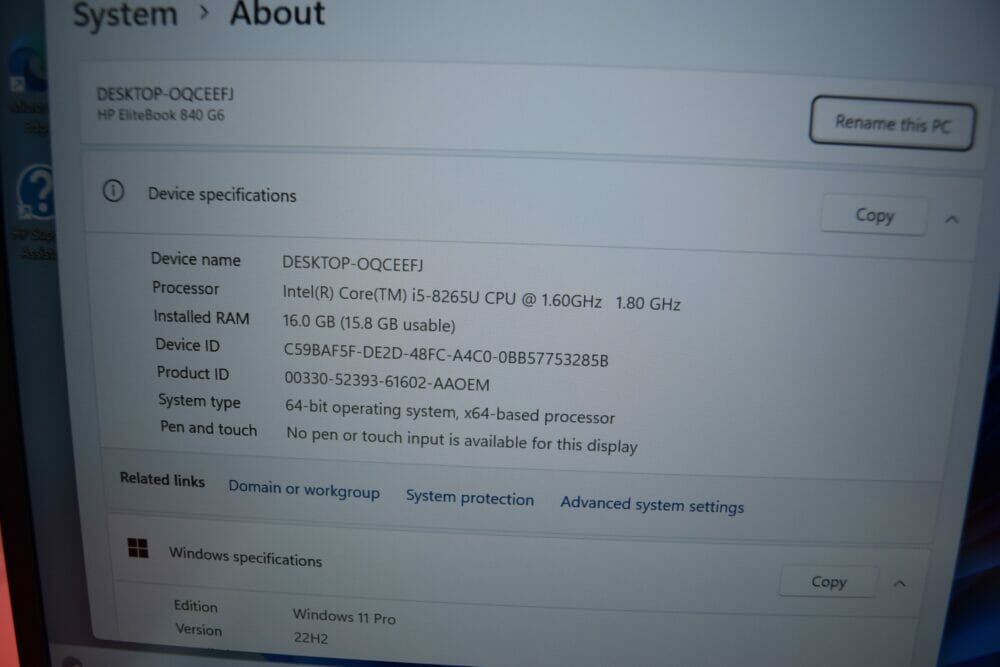The width and height of the screenshot is (1000, 667).
Task: Click the Windows specifications heading
Action: [246, 557]
